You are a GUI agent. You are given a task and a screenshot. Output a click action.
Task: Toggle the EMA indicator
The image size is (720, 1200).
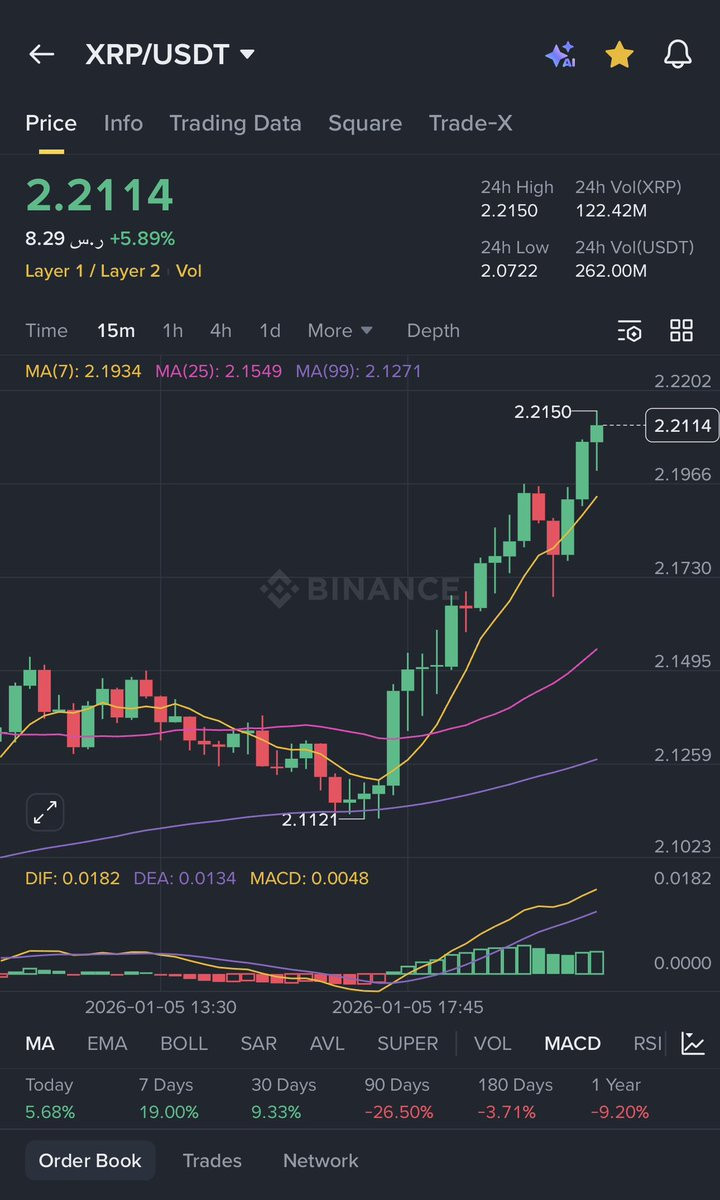[107, 1044]
